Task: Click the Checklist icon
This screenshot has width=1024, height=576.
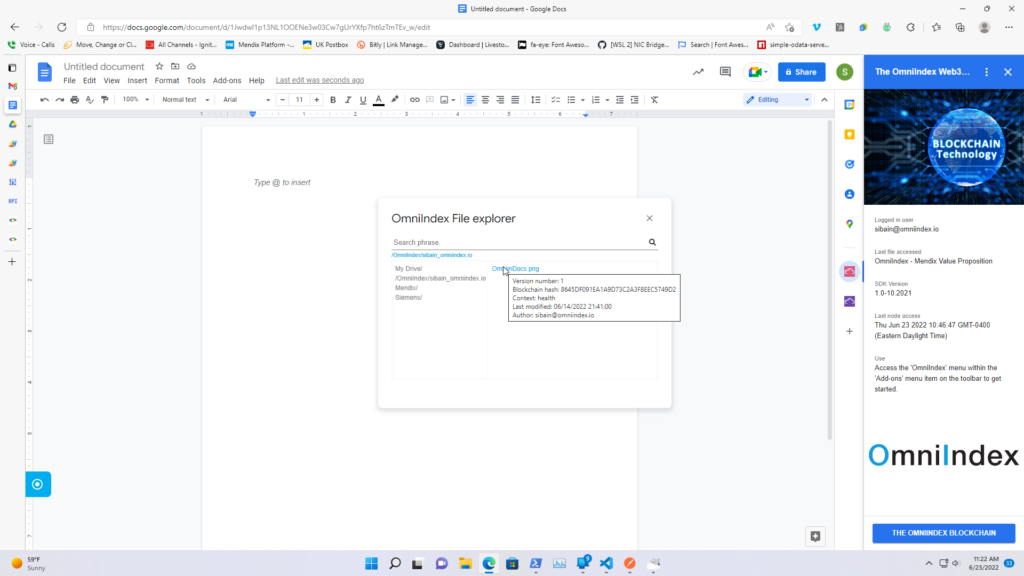Action: pyautogui.click(x=556, y=100)
